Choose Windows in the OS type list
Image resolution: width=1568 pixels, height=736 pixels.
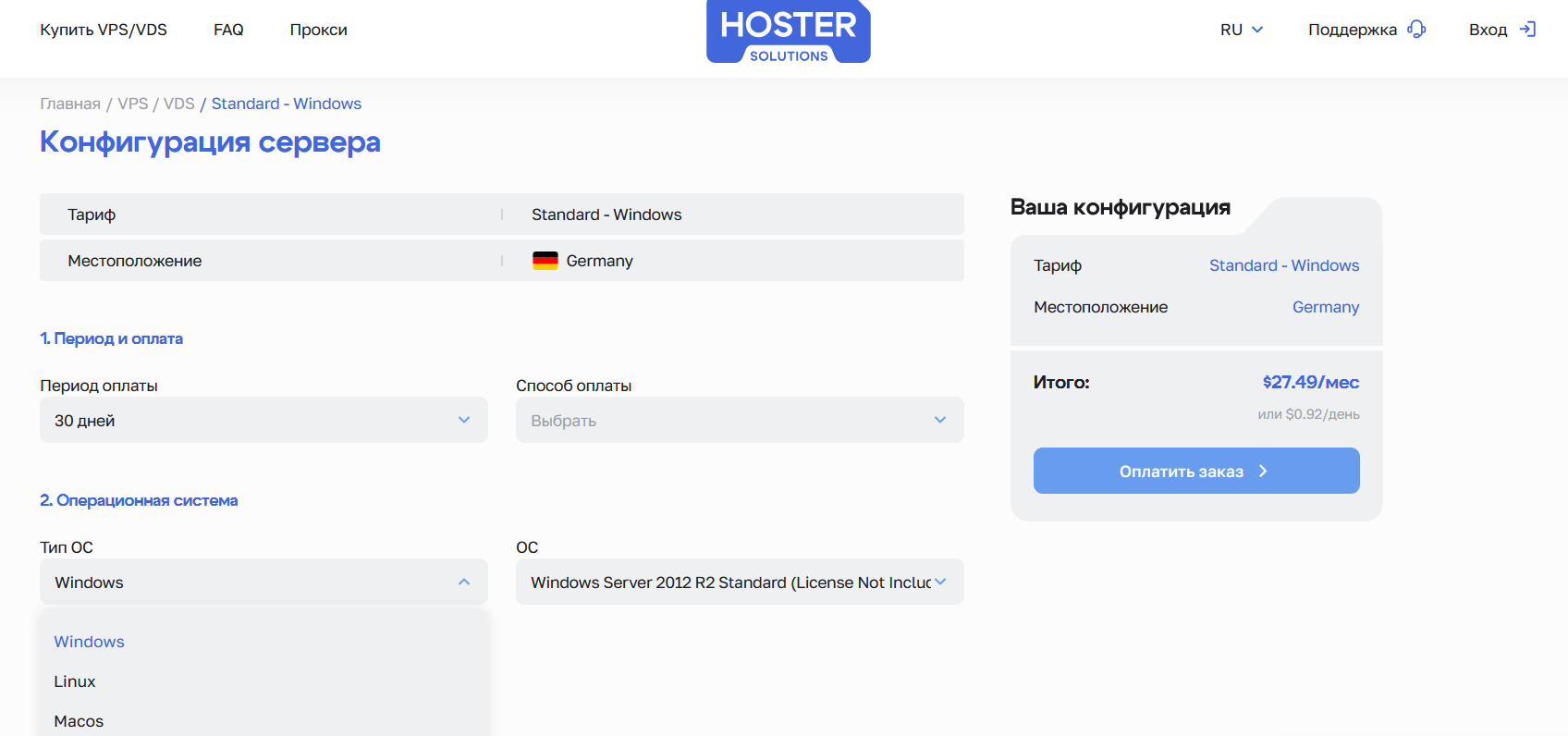(89, 642)
